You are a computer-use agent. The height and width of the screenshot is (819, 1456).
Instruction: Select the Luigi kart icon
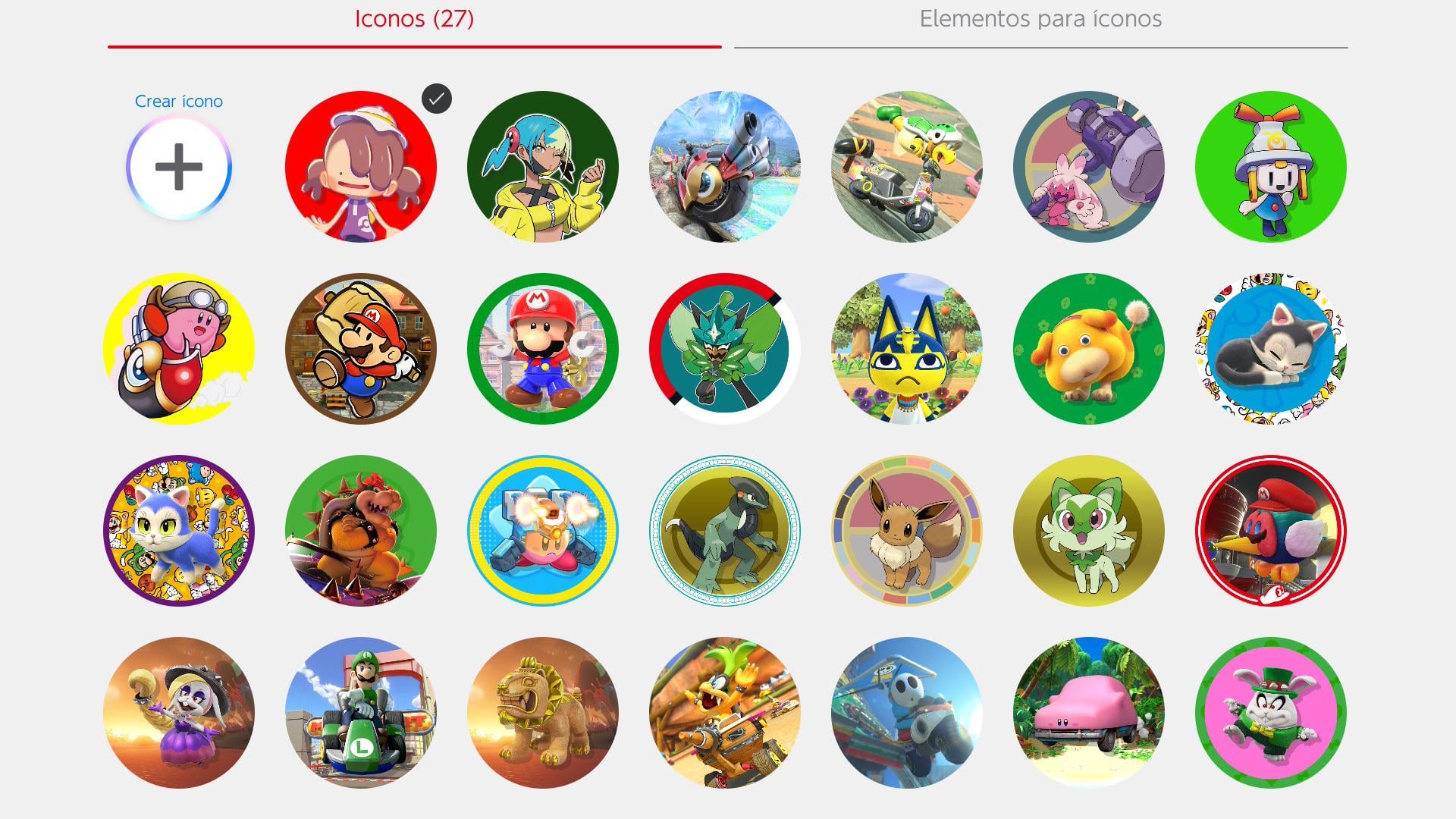coord(361,713)
